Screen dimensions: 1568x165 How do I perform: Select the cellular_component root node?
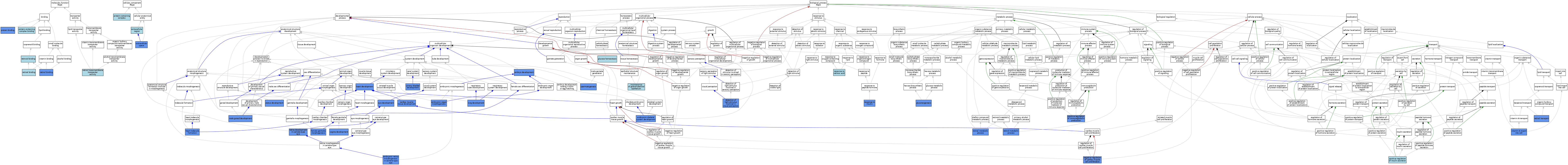(132, 4)
